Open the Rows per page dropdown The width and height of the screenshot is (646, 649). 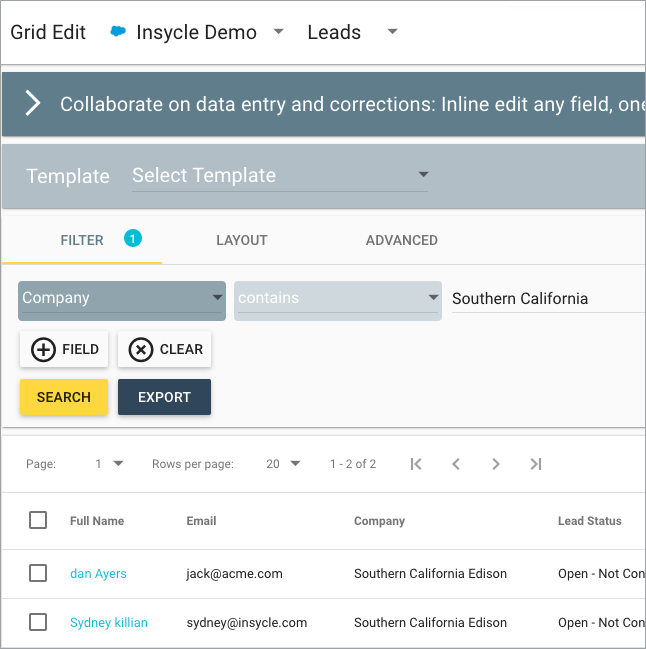click(283, 464)
